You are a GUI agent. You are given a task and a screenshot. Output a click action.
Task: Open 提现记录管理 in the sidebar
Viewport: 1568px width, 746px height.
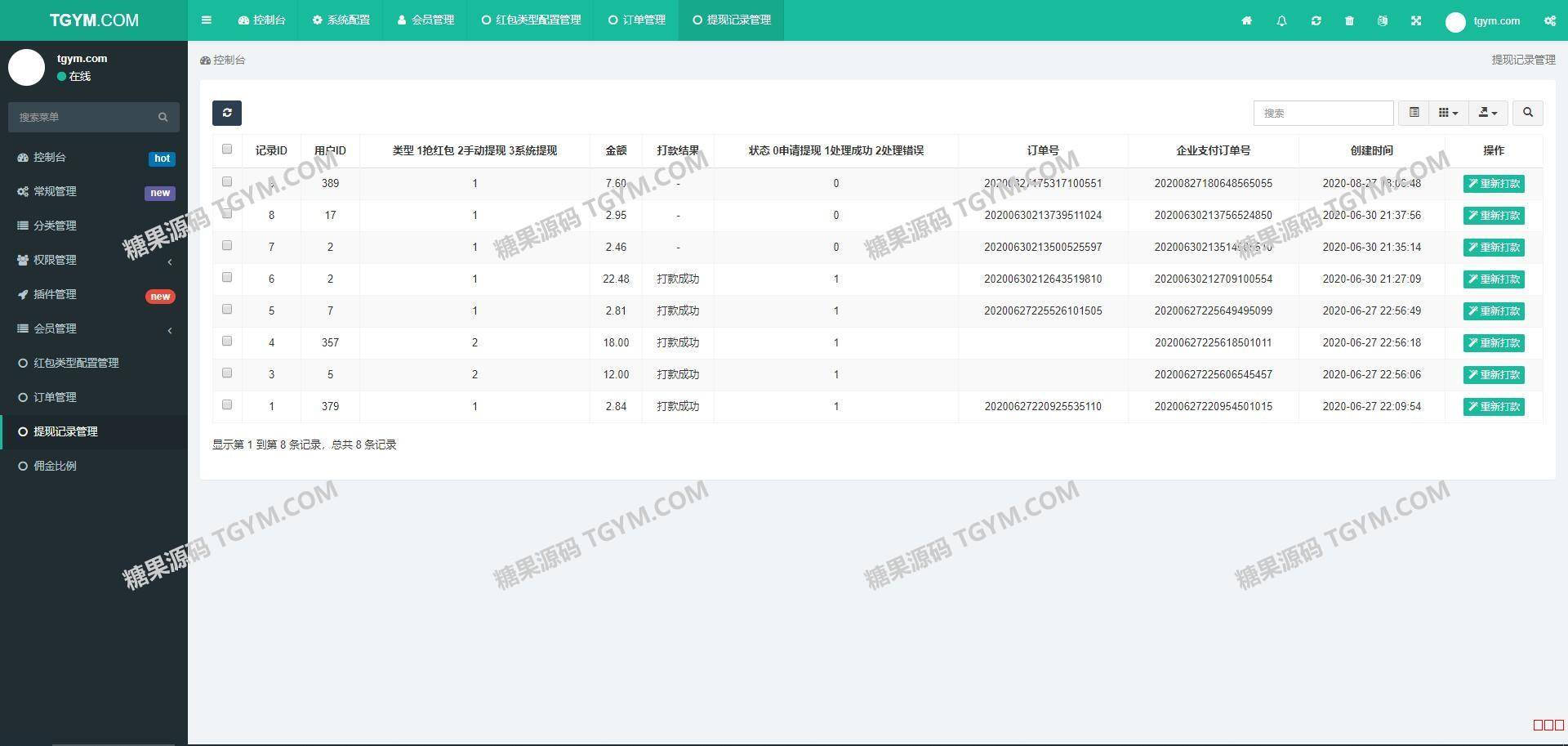pyautogui.click(x=94, y=431)
